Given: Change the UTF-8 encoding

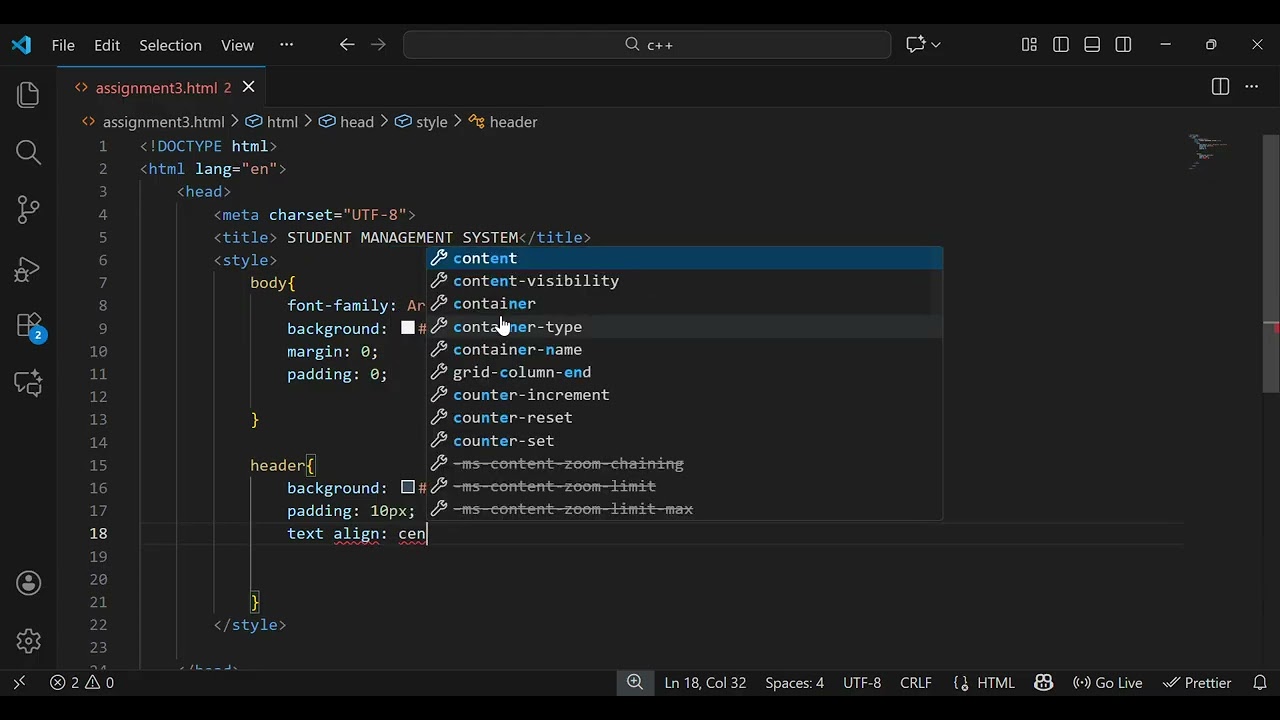Looking at the screenshot, I should 862,683.
